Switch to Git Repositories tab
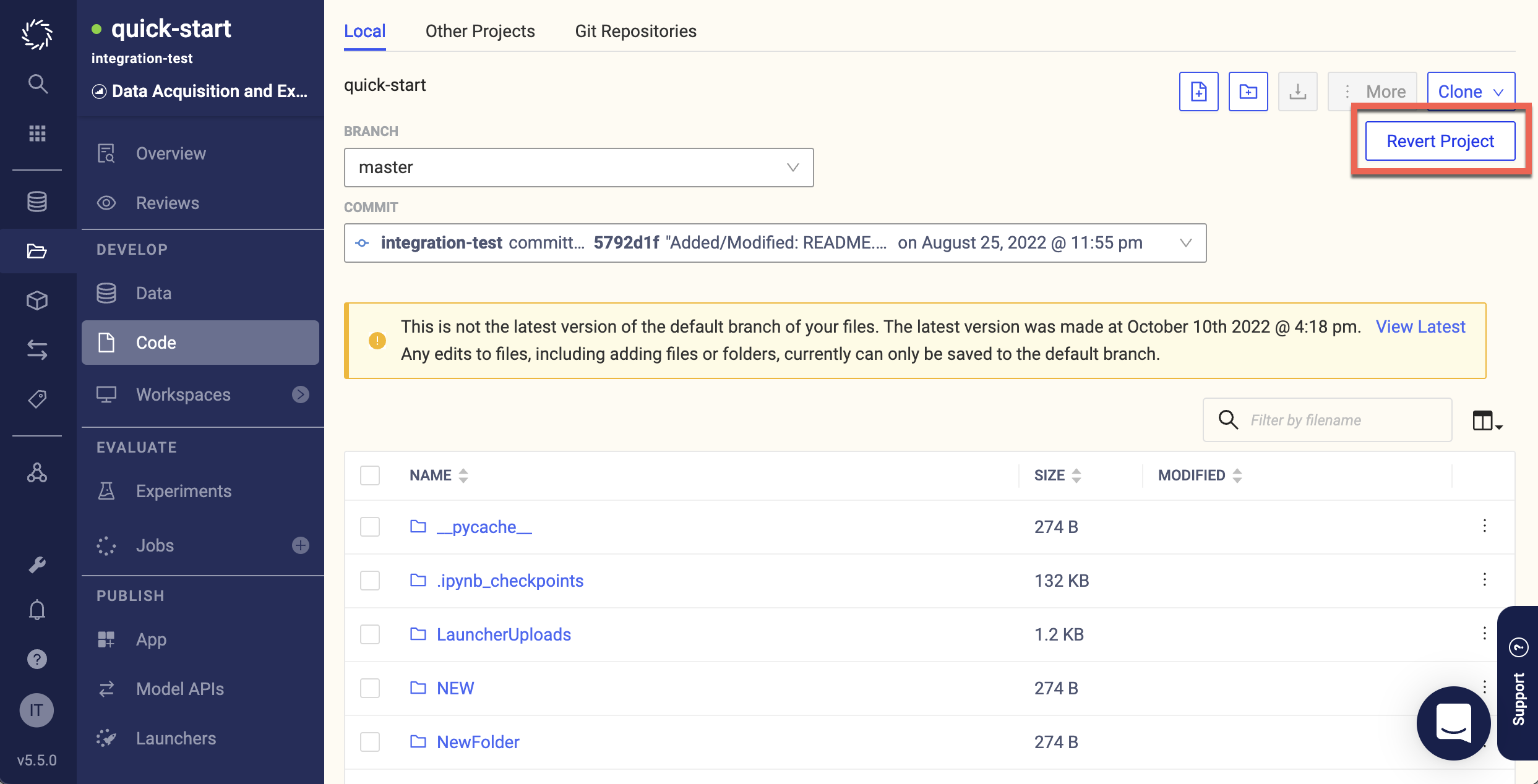1538x784 pixels. [x=635, y=31]
